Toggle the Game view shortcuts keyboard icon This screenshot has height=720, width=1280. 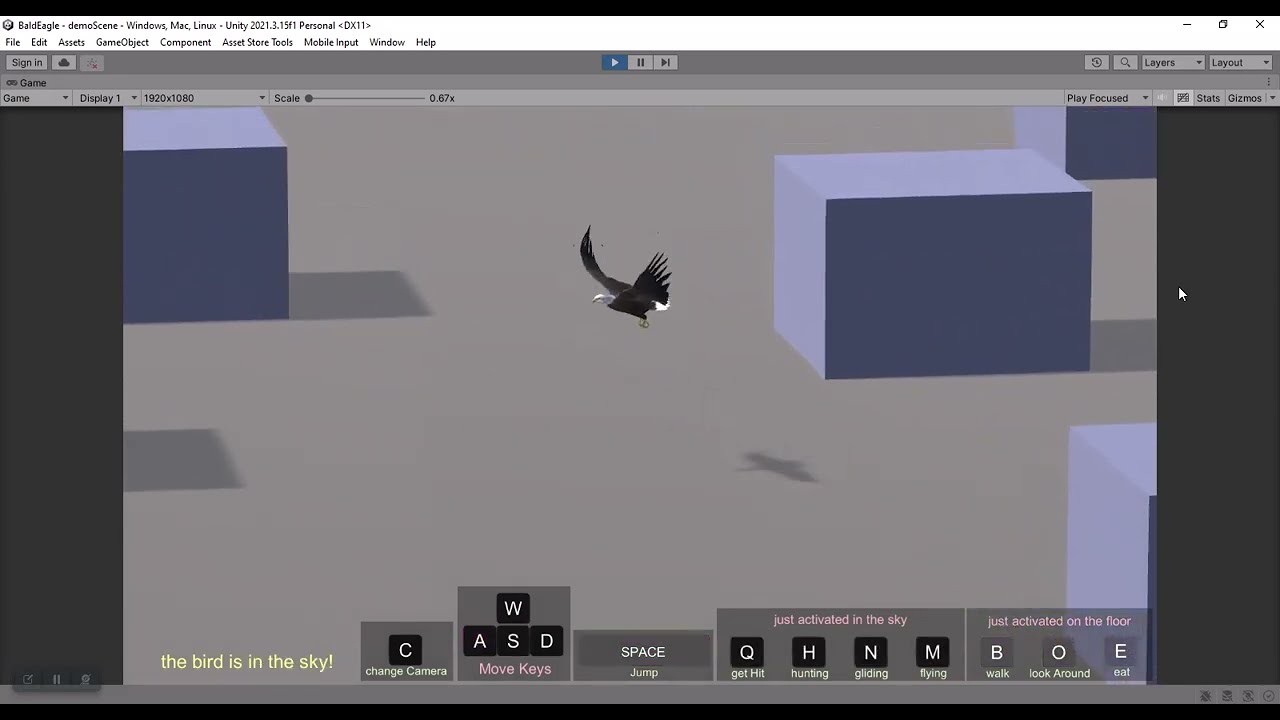pos(1183,98)
